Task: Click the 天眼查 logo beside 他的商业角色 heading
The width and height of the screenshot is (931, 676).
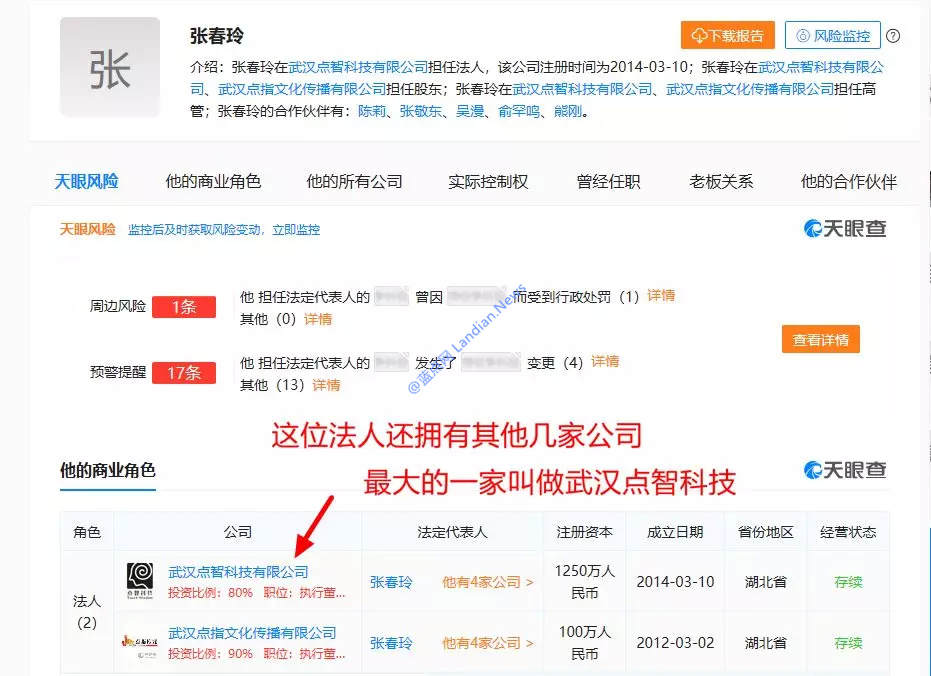Action: [845, 470]
